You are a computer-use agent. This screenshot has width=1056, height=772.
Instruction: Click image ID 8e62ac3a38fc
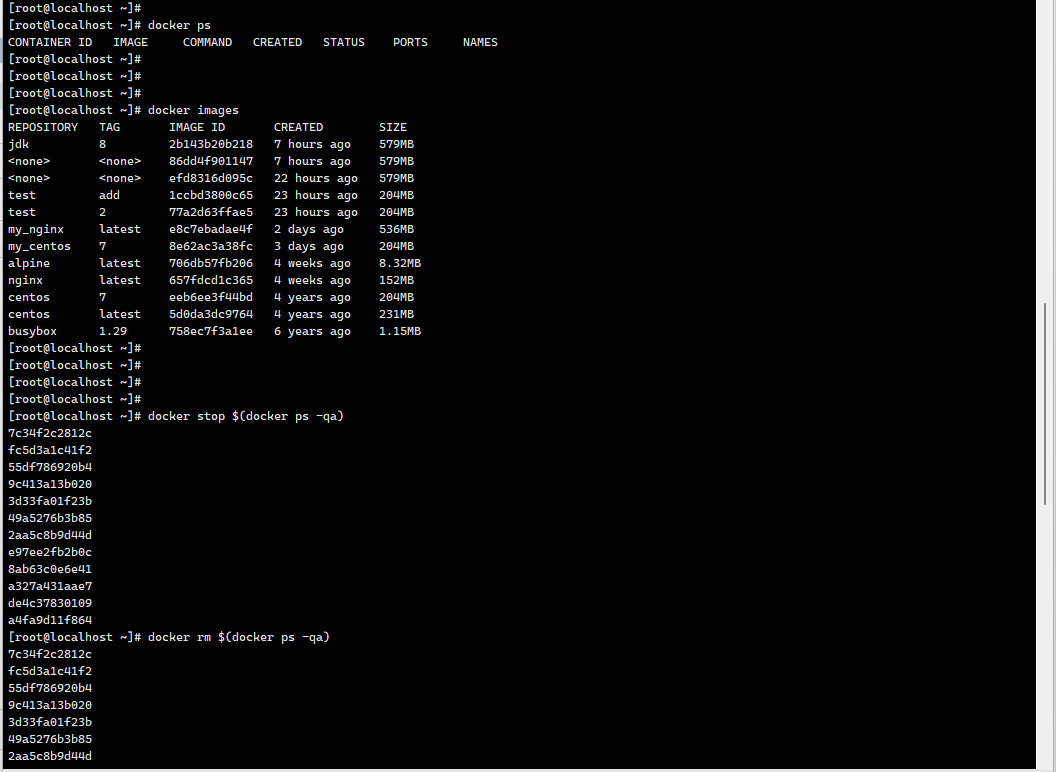click(211, 246)
